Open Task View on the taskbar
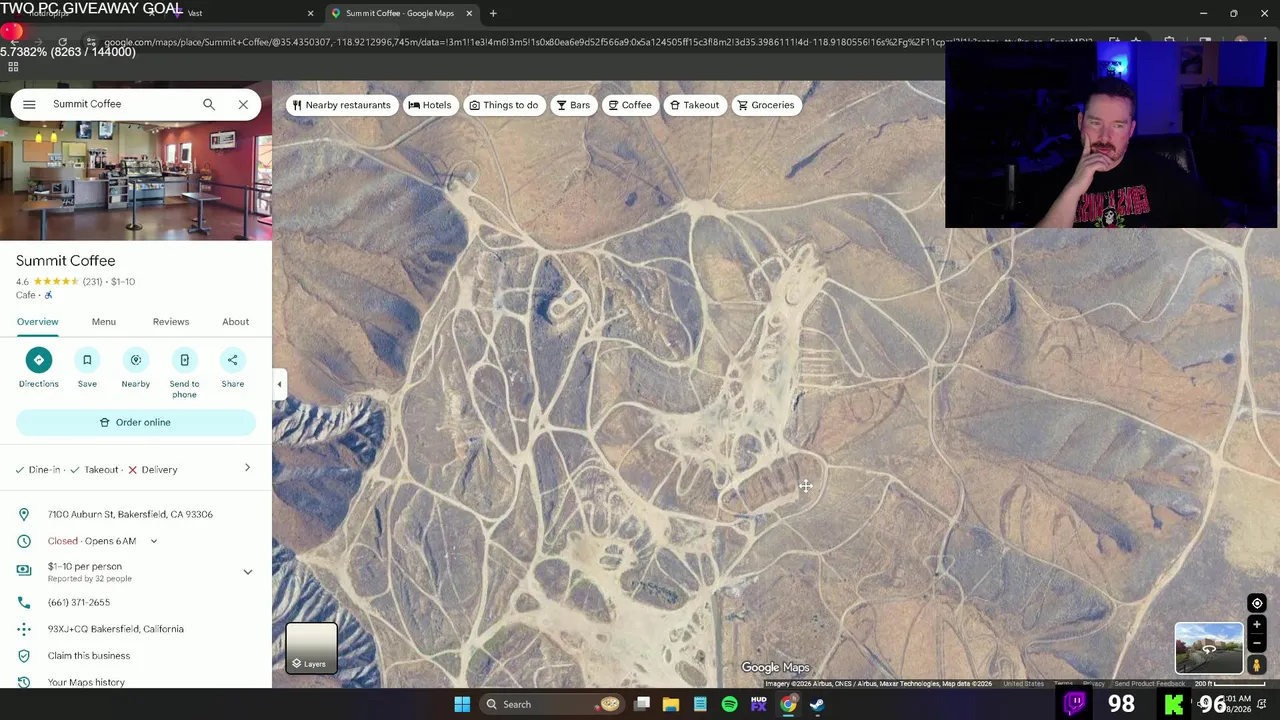1280x720 pixels. click(x=642, y=704)
